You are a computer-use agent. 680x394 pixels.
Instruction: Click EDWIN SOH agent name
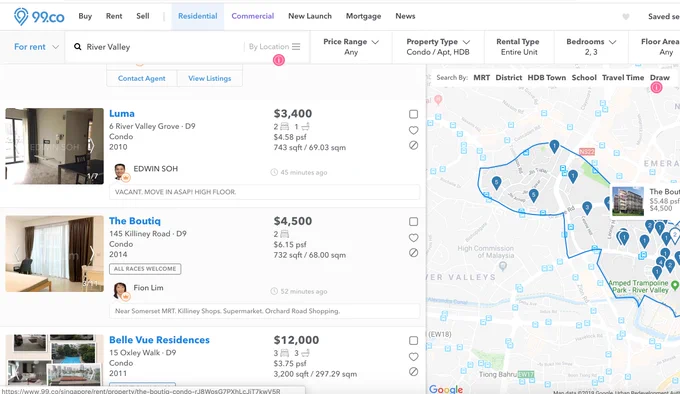[156, 169]
